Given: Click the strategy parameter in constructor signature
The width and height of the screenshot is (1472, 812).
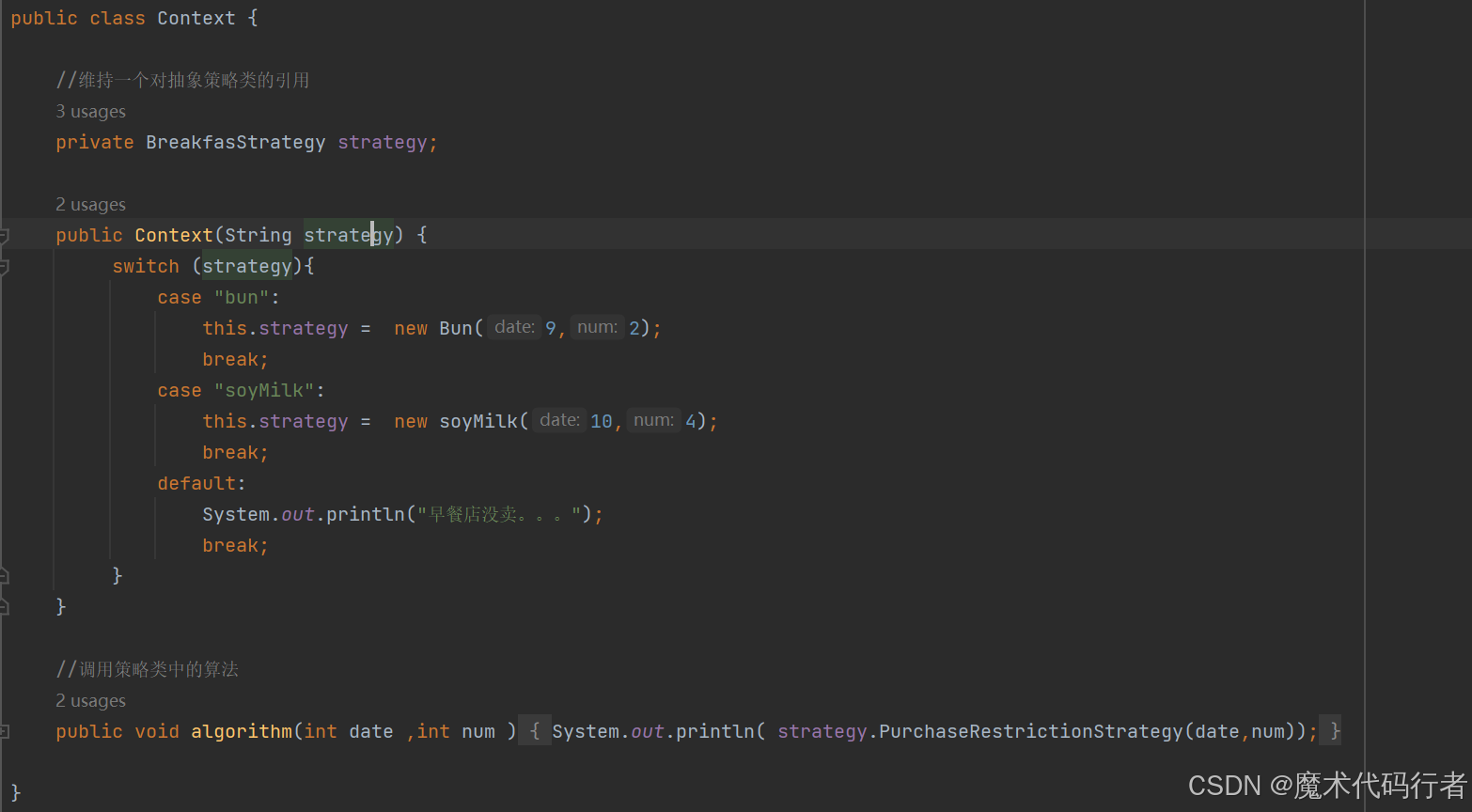Looking at the screenshot, I should [348, 235].
